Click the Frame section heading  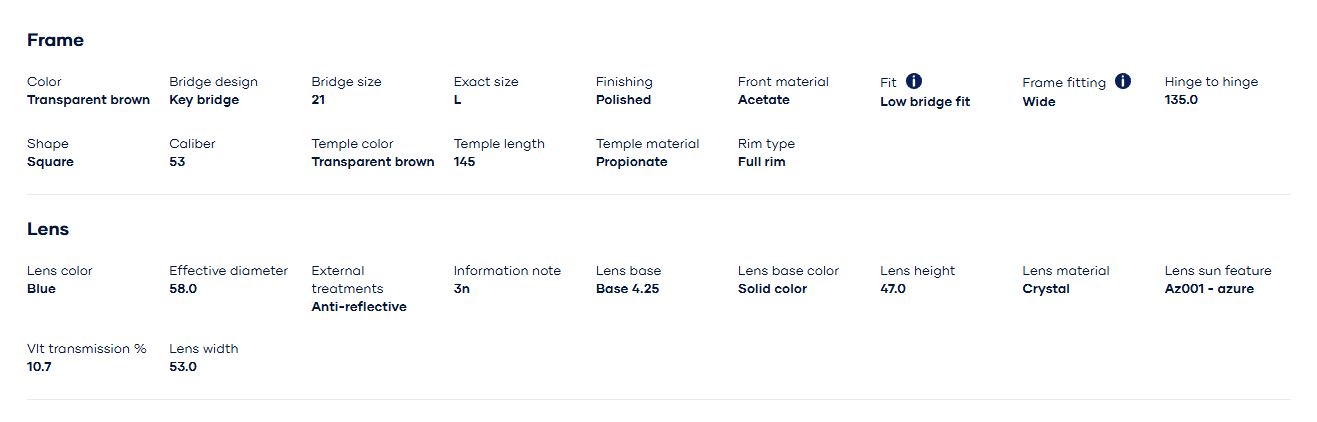pos(55,40)
